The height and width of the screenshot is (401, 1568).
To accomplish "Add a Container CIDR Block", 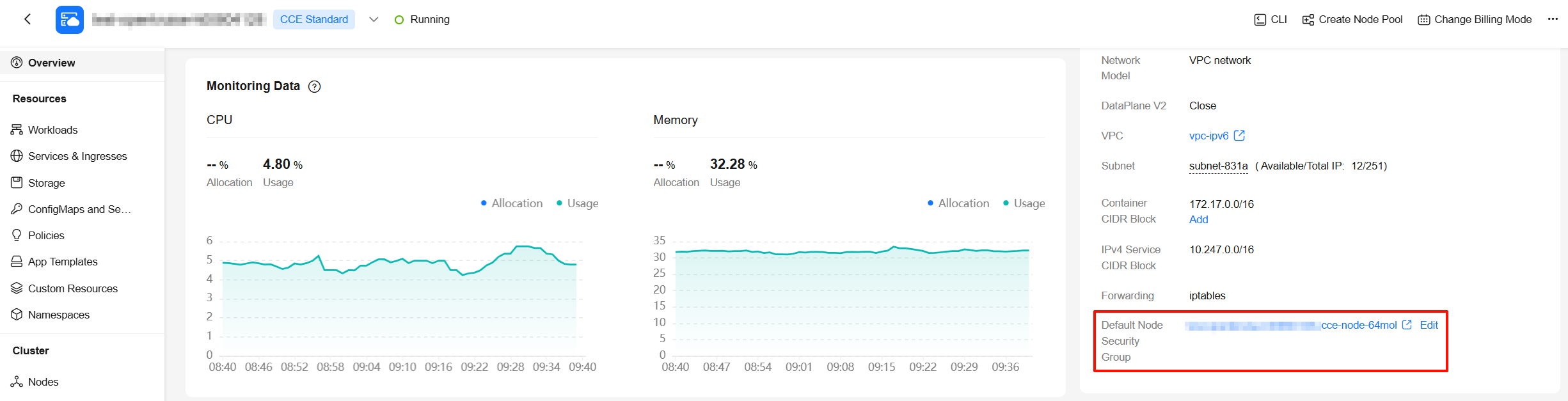I will [1198, 219].
